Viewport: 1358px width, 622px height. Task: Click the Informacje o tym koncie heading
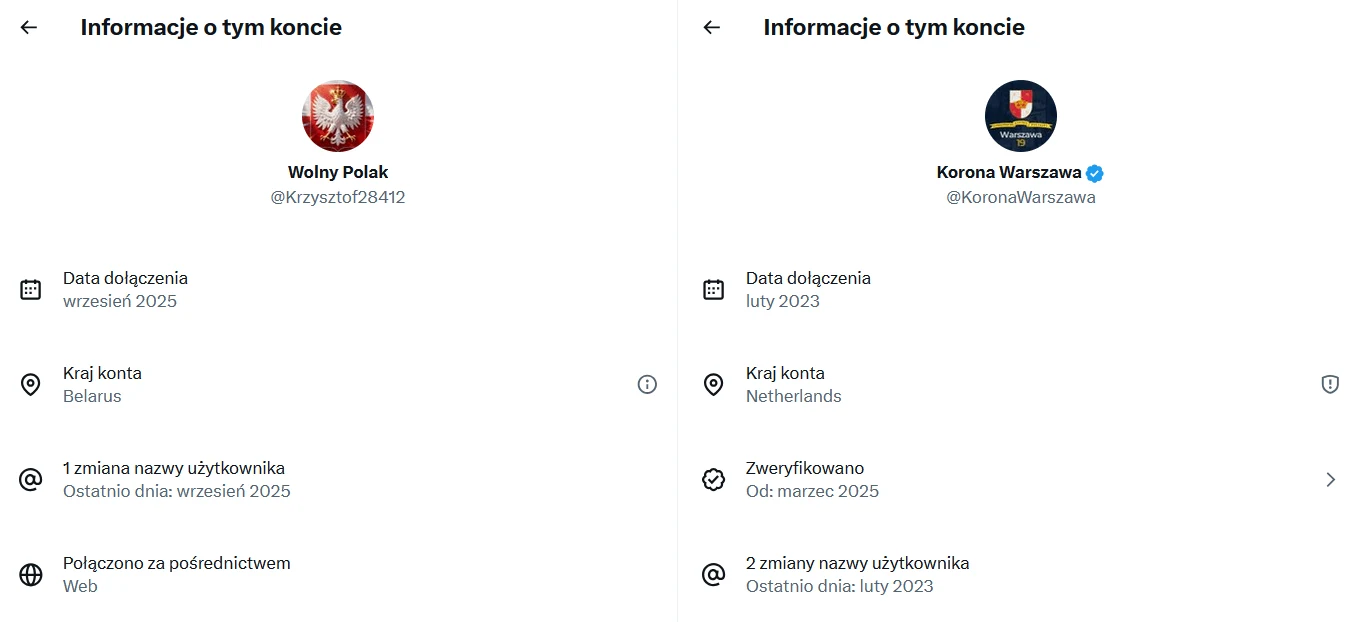(x=212, y=27)
